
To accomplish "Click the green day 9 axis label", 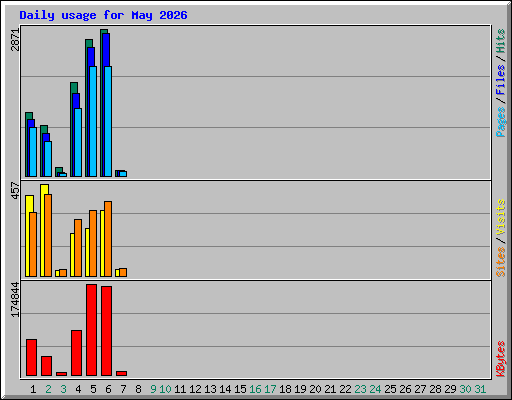I will [x=153, y=389].
